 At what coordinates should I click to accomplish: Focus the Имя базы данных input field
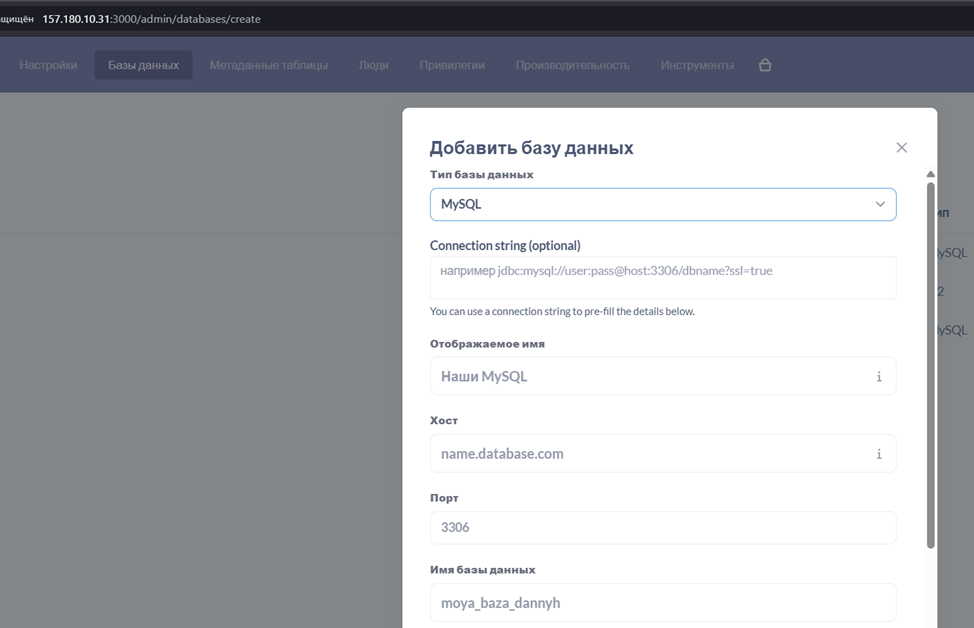663,603
